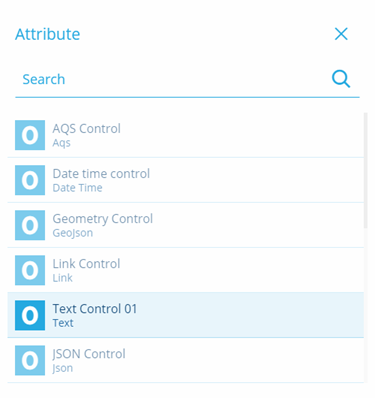Choose the Text Control 01 label
Screen dimensions: 375x398
coord(95,309)
